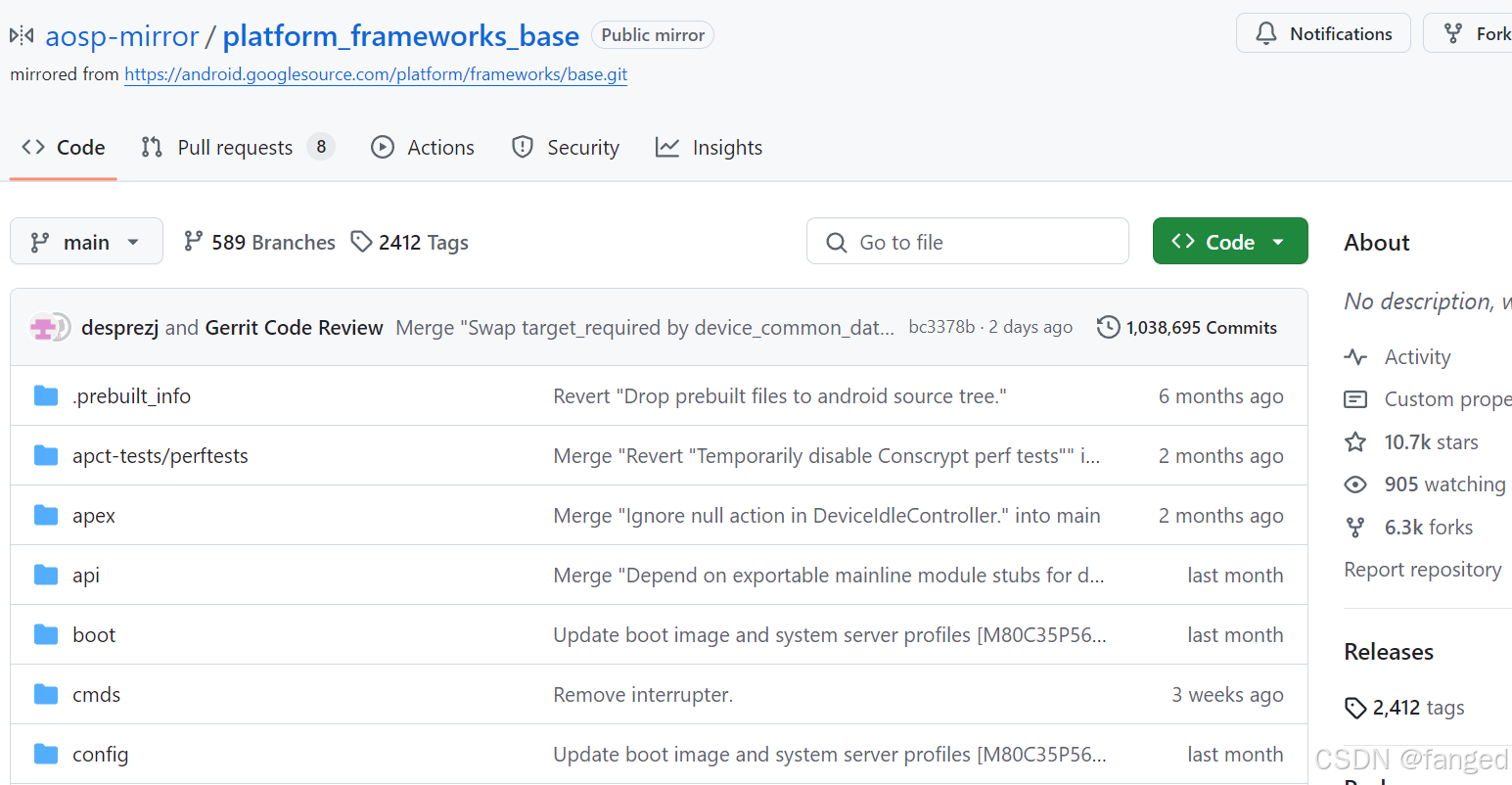View the 6.3k forks list
The width and height of the screenshot is (1512, 785).
[1428, 528]
